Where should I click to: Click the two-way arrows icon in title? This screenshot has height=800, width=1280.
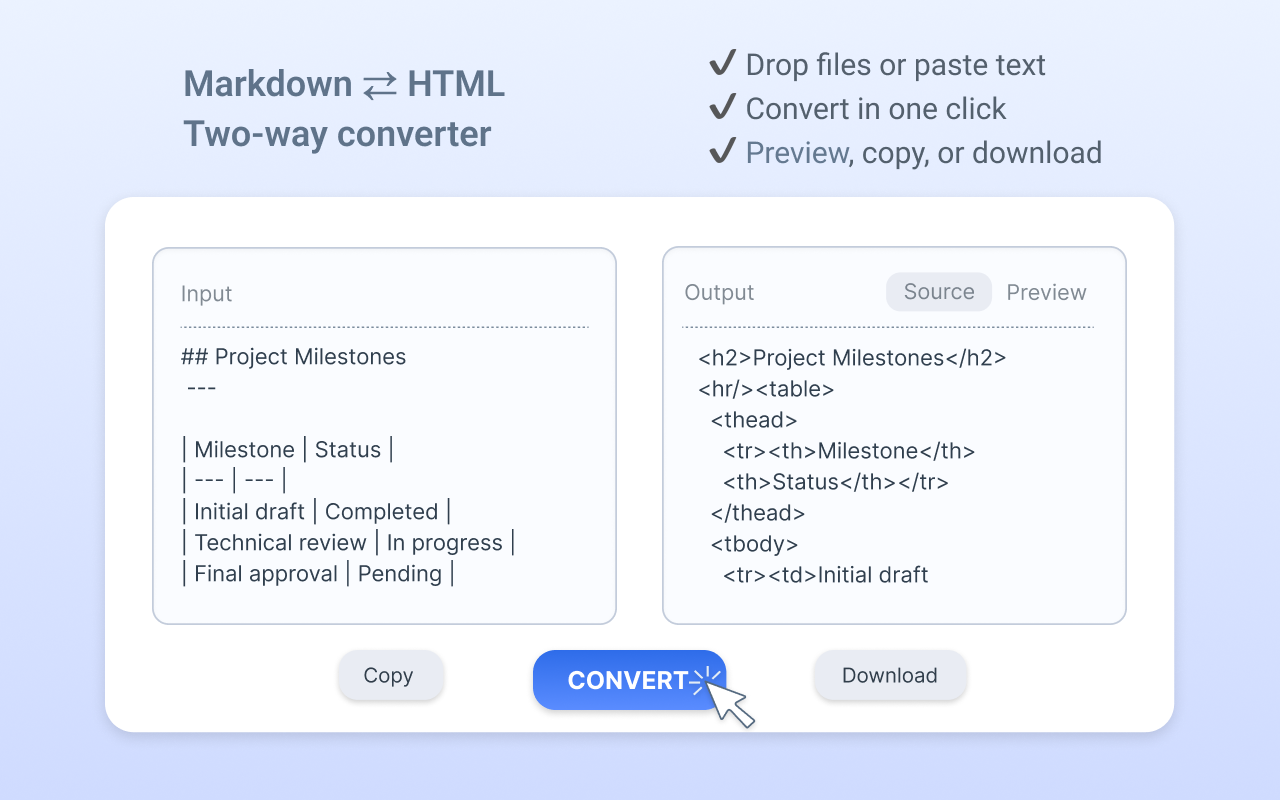(380, 86)
